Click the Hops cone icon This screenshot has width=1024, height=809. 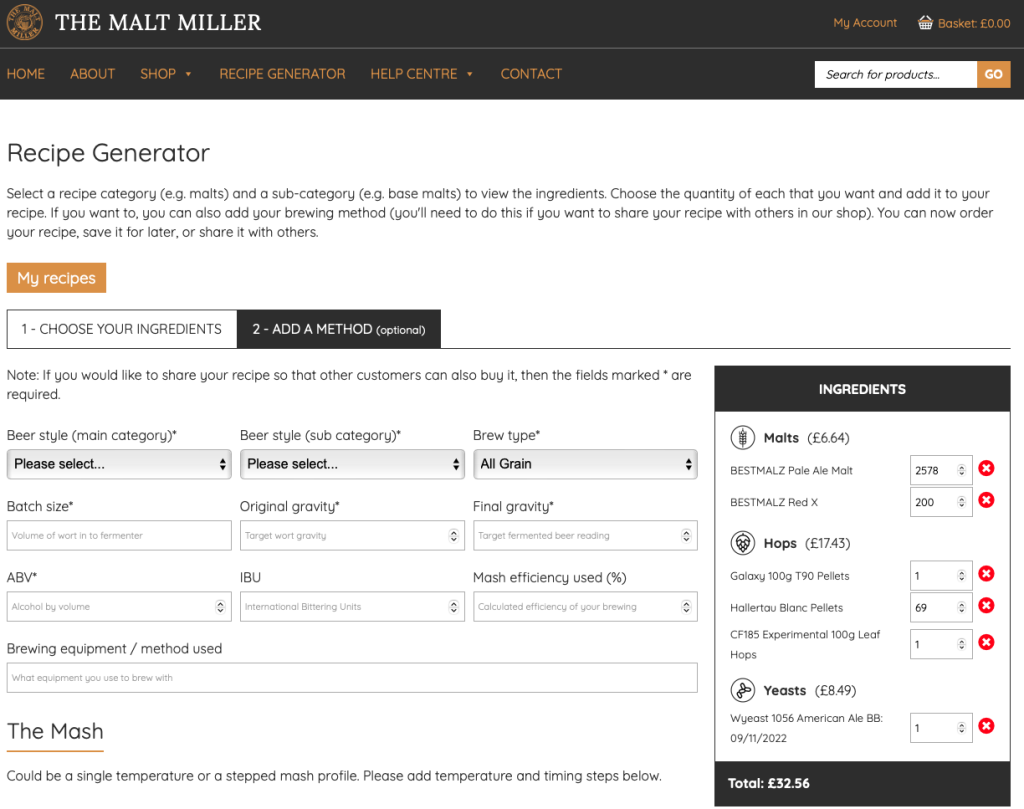[x=743, y=543]
